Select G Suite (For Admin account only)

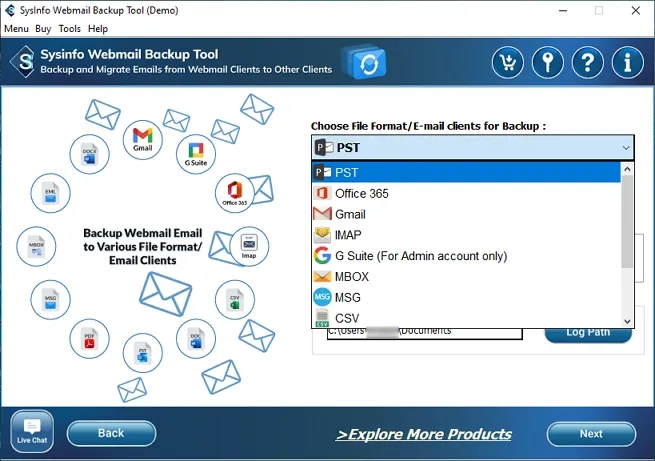click(466, 256)
